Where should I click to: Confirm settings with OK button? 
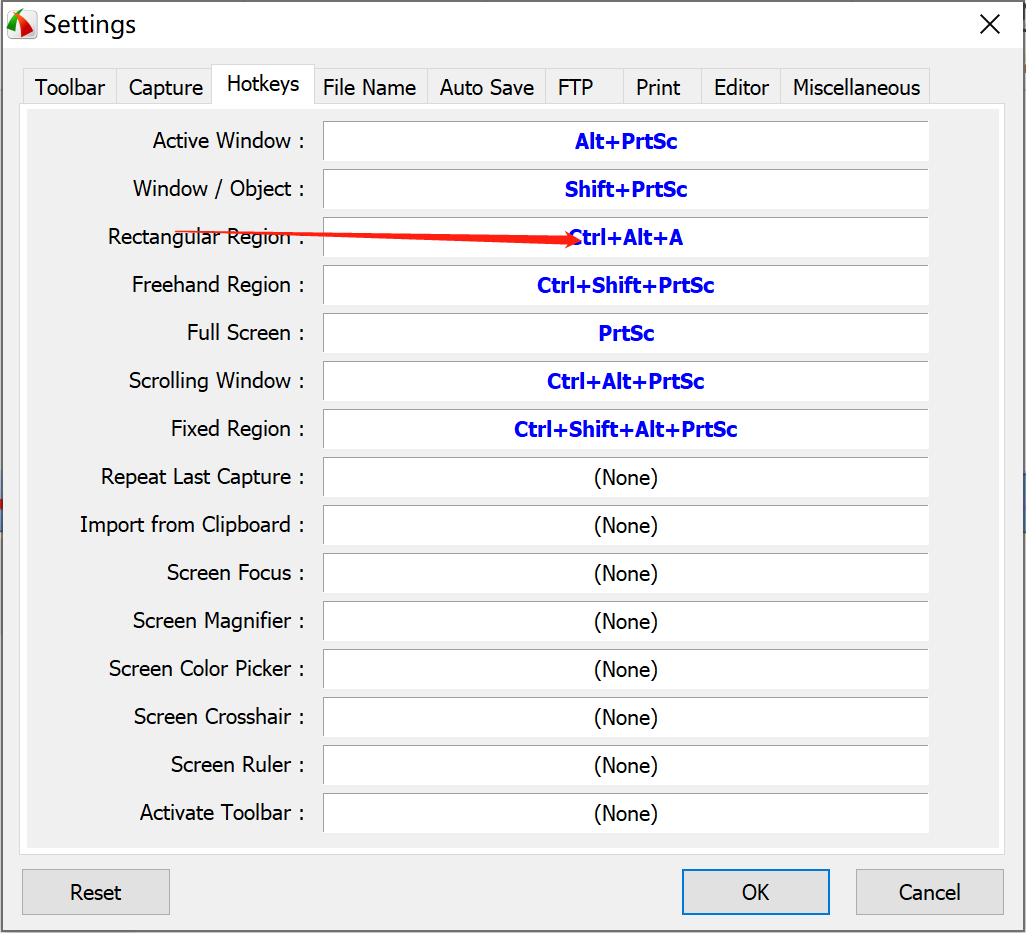pos(756,892)
